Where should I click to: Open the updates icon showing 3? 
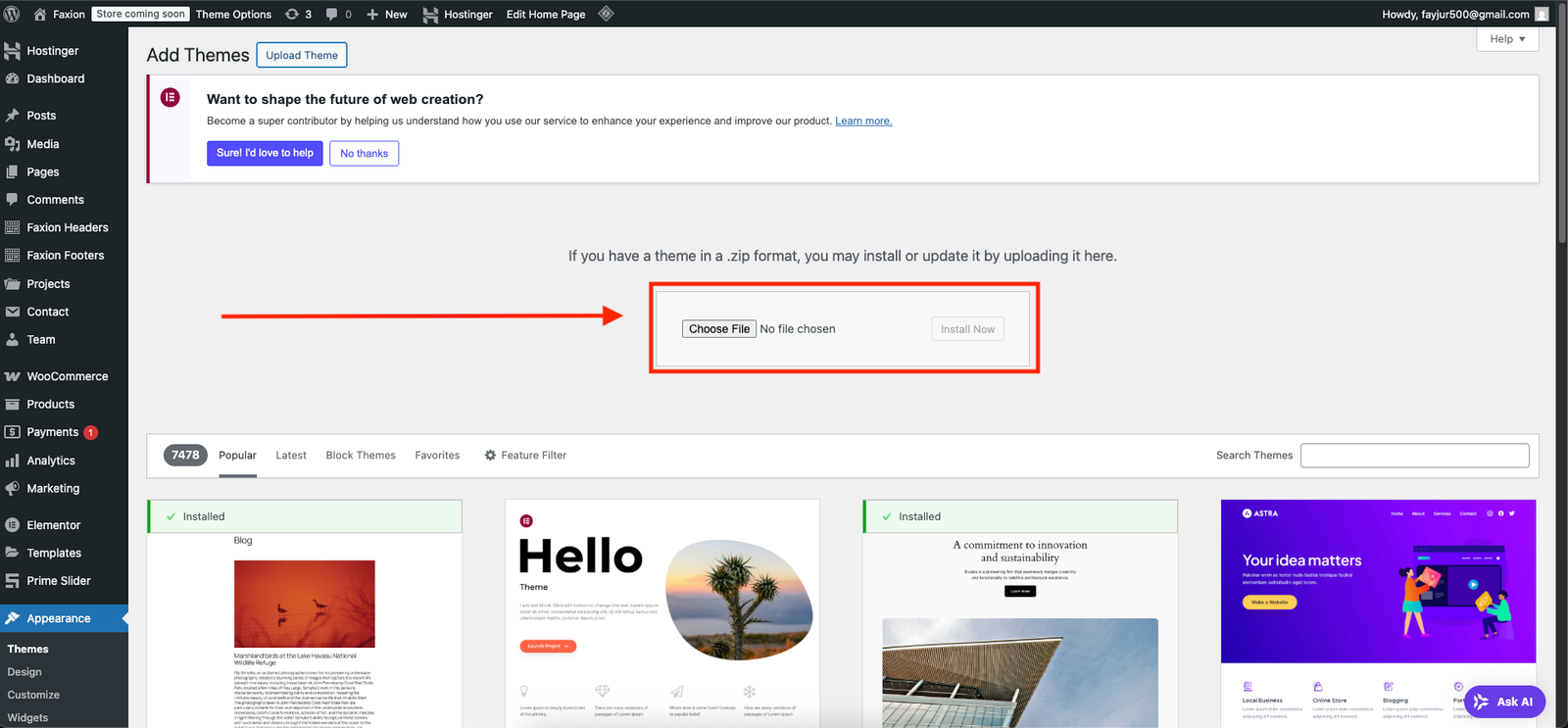[292, 14]
